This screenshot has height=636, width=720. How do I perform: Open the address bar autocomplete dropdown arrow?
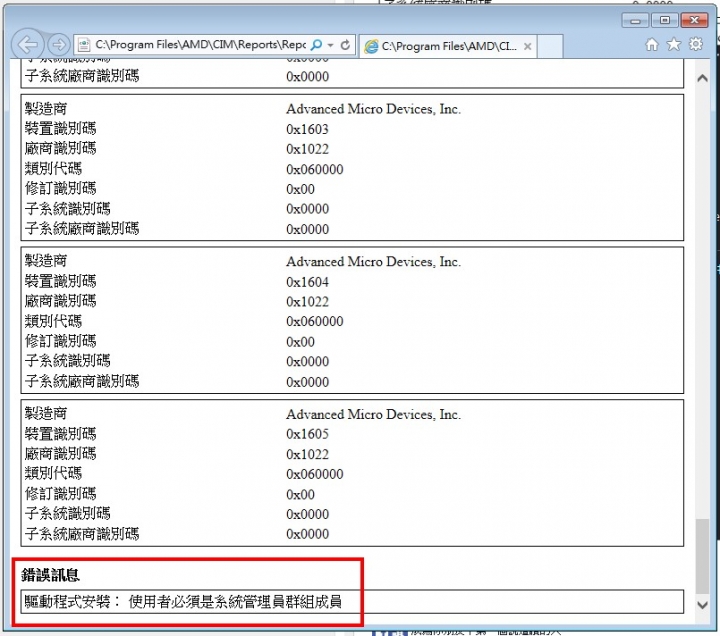tap(330, 45)
